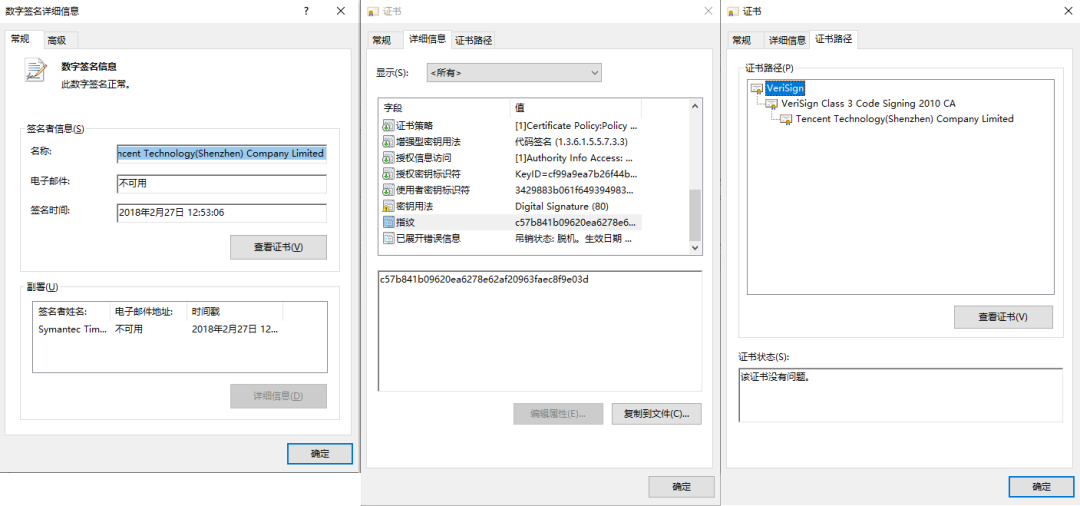1080x506 pixels.
Task: Click the 编辑属性 button
Action: [558, 414]
